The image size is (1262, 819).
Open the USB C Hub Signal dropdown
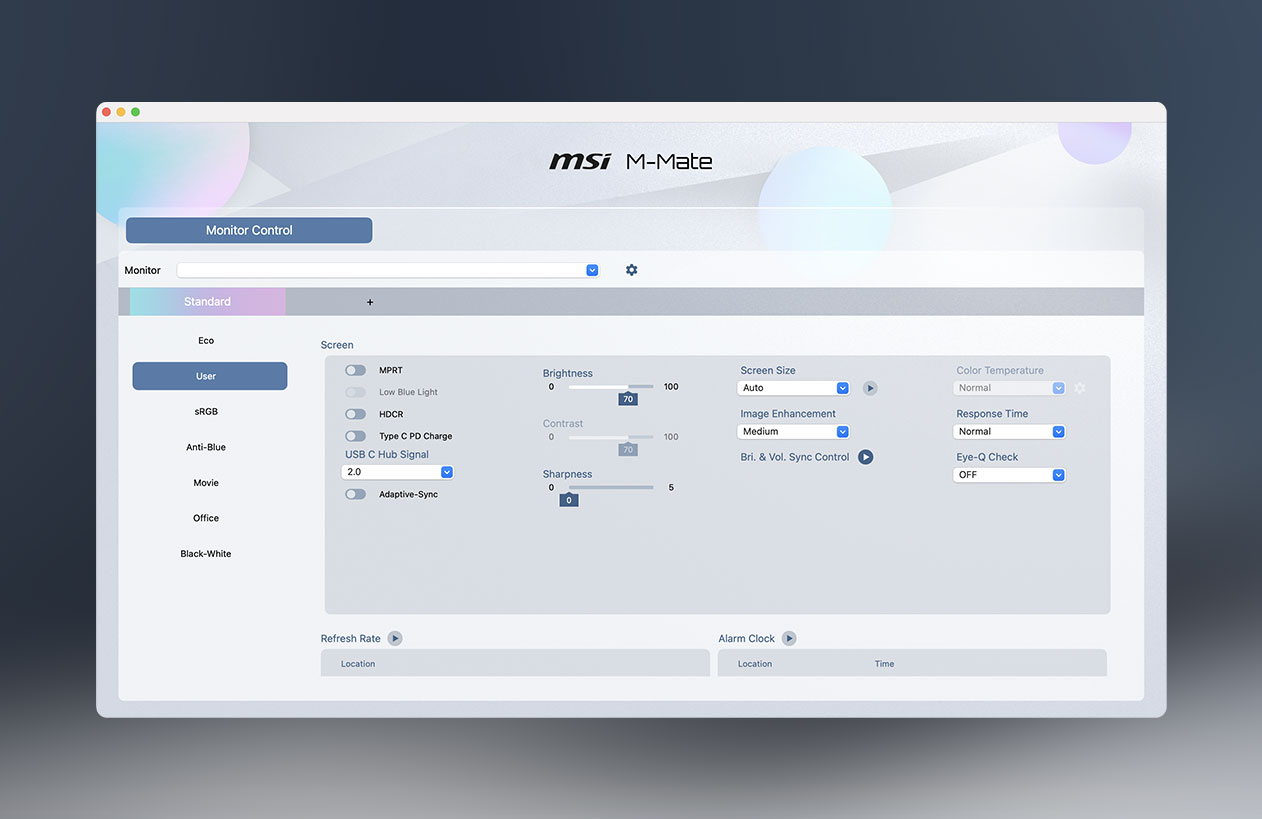[x=446, y=471]
